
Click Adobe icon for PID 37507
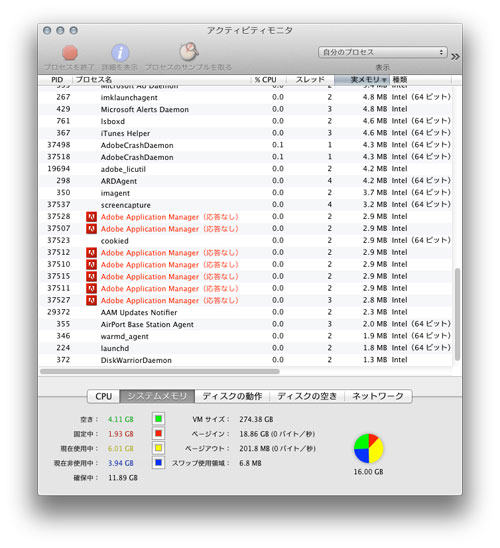91,229
